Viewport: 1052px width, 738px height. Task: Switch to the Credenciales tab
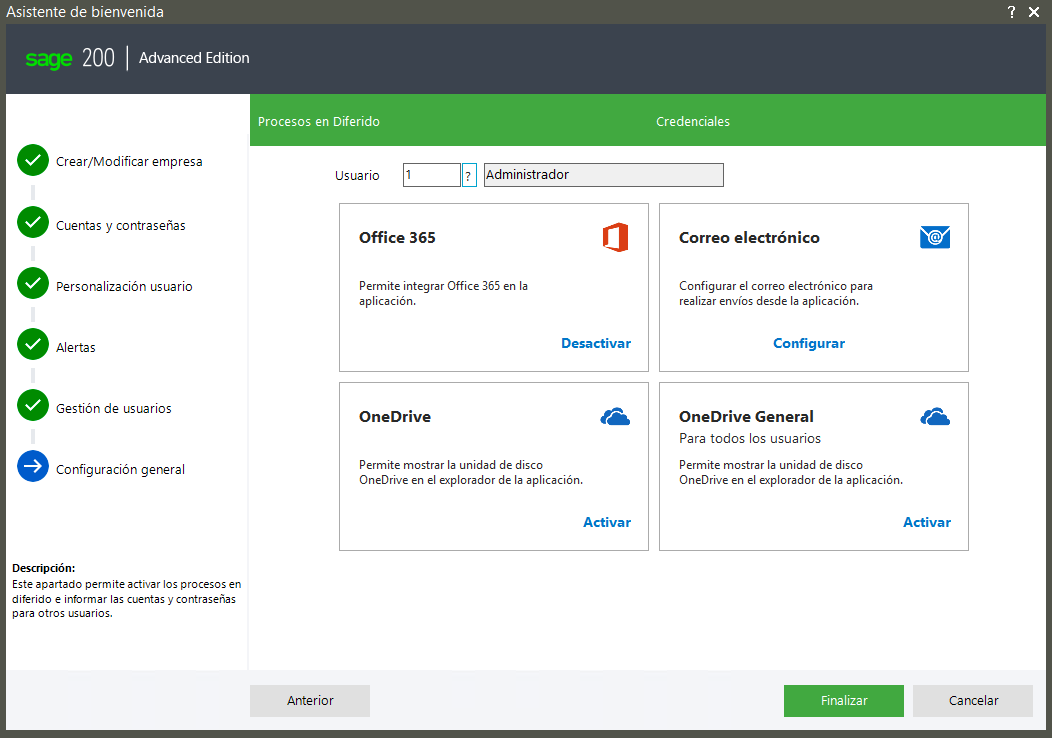click(x=692, y=121)
